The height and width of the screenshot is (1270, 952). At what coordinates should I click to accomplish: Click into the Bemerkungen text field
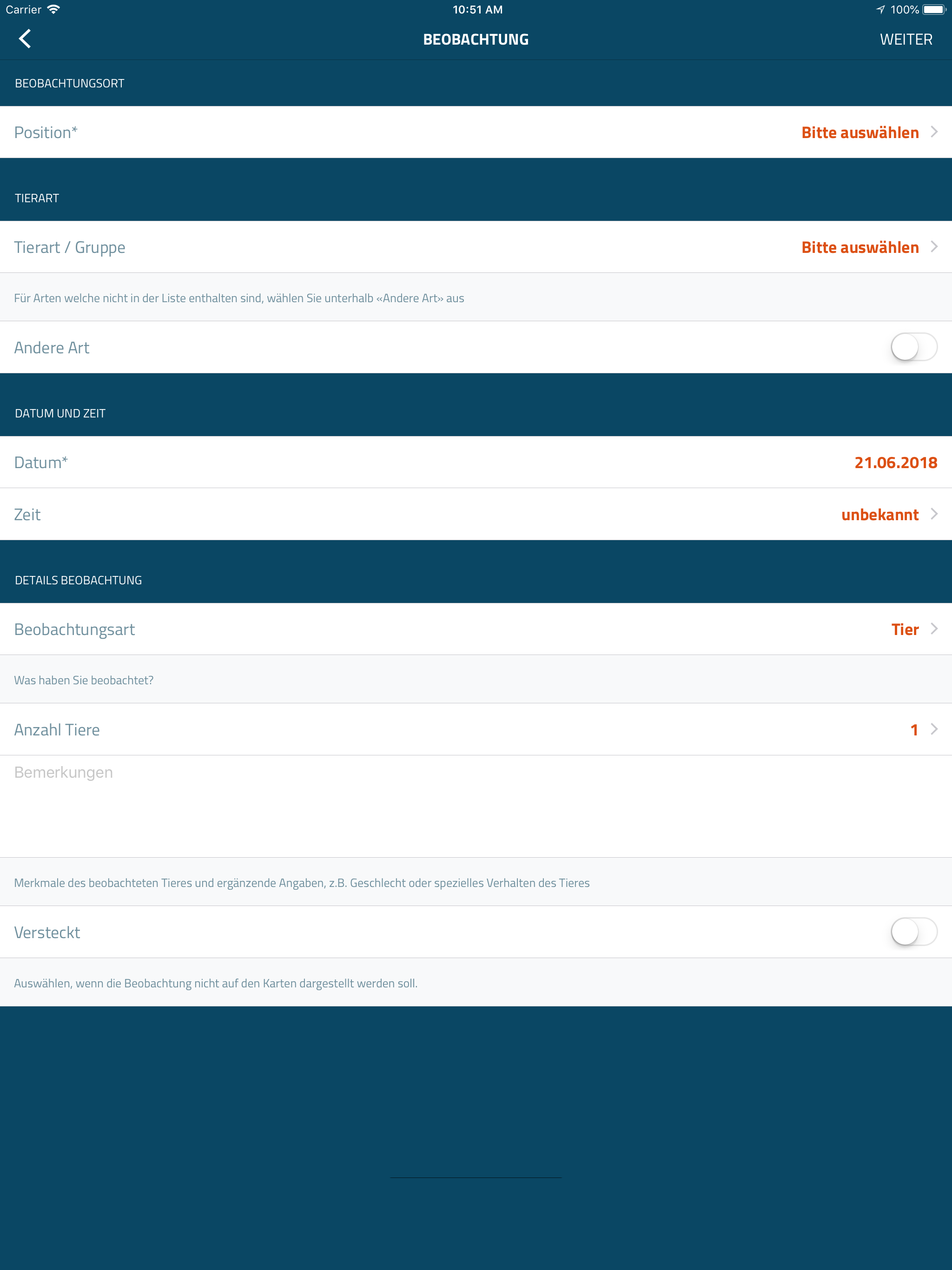(x=476, y=806)
